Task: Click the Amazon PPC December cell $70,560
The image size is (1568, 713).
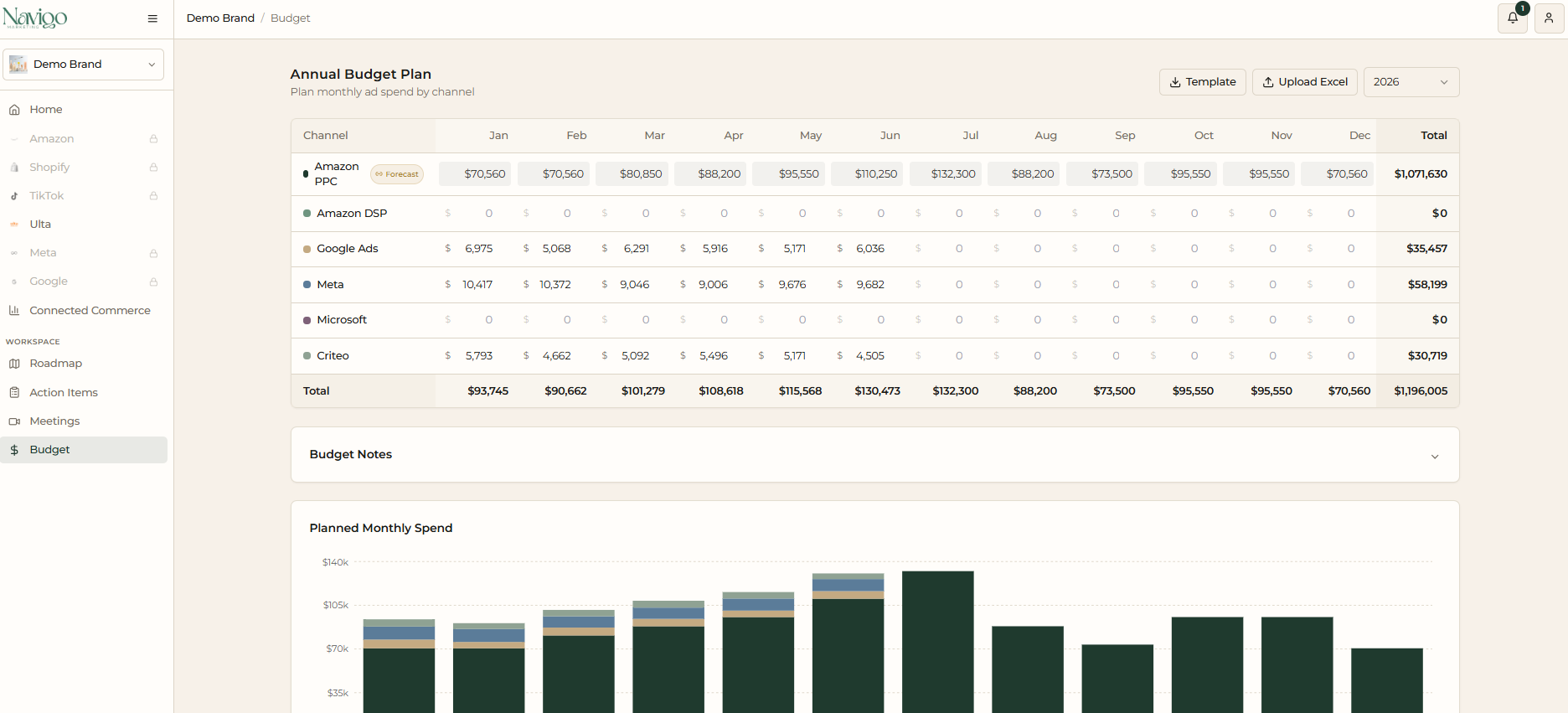Action: point(1338,174)
